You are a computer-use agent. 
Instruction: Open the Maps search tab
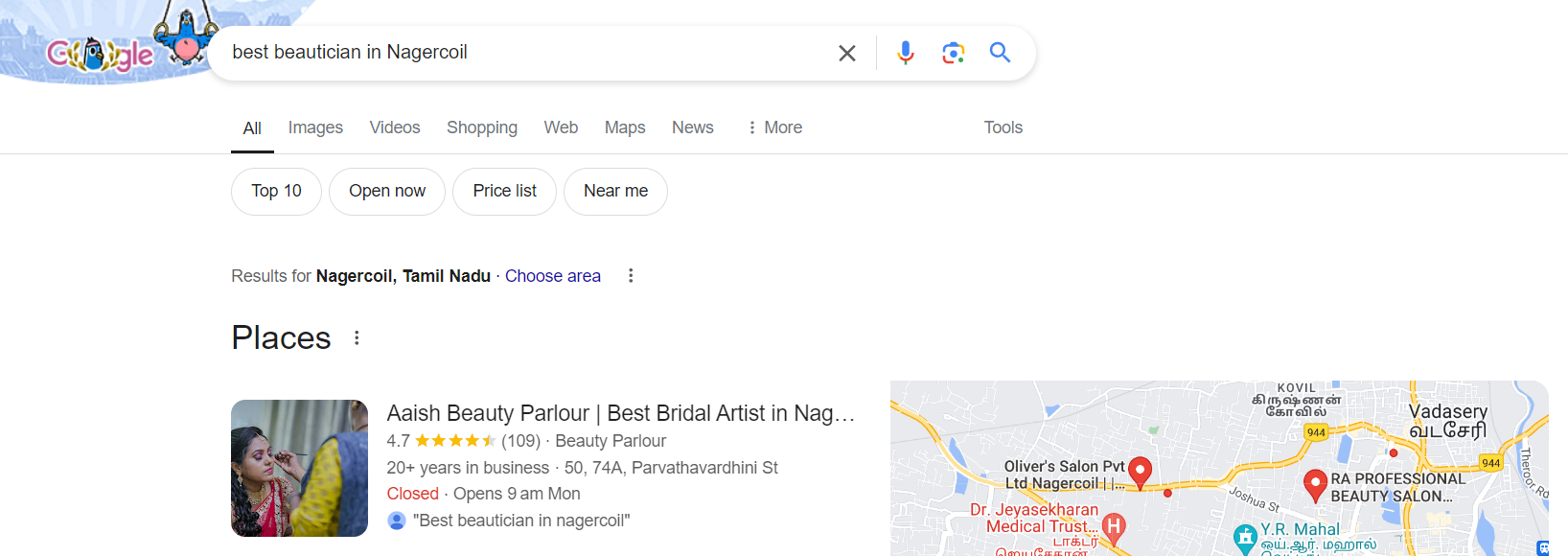pyautogui.click(x=624, y=127)
